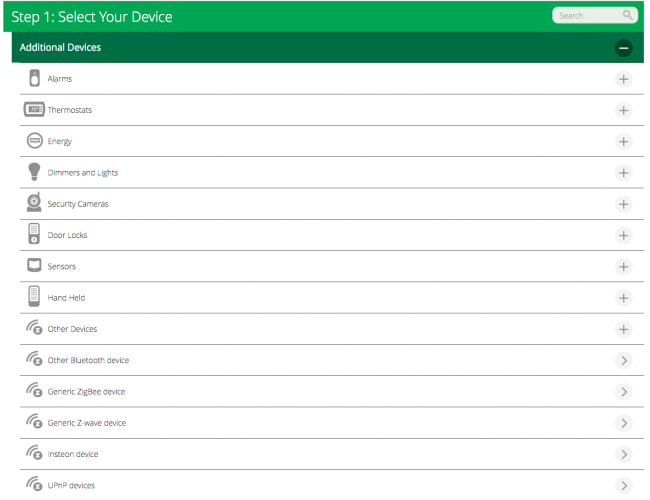The image size is (650, 500).
Task: Click the Additional Devices header title
Action: [x=60, y=47]
